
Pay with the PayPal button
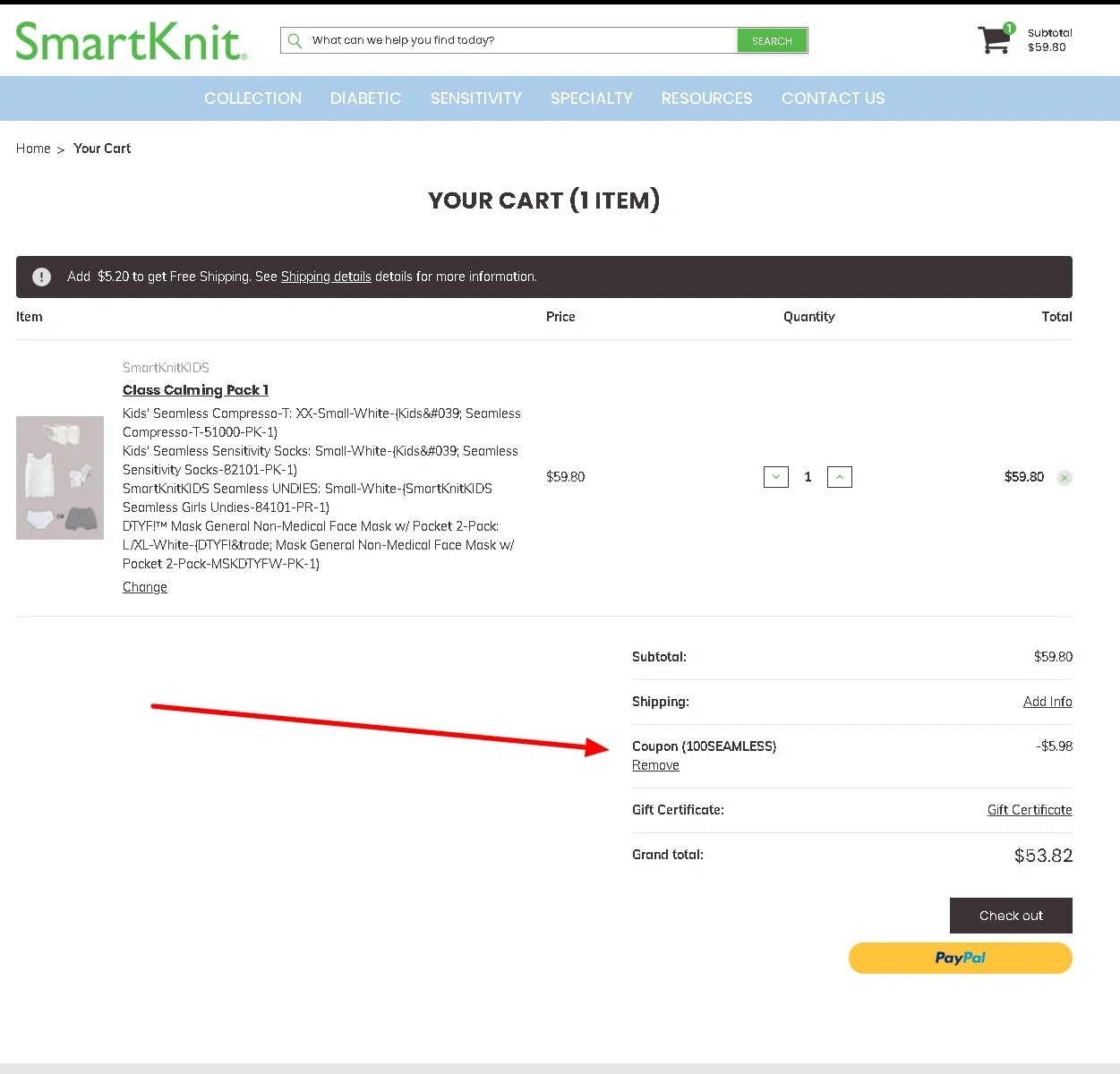pos(961,958)
